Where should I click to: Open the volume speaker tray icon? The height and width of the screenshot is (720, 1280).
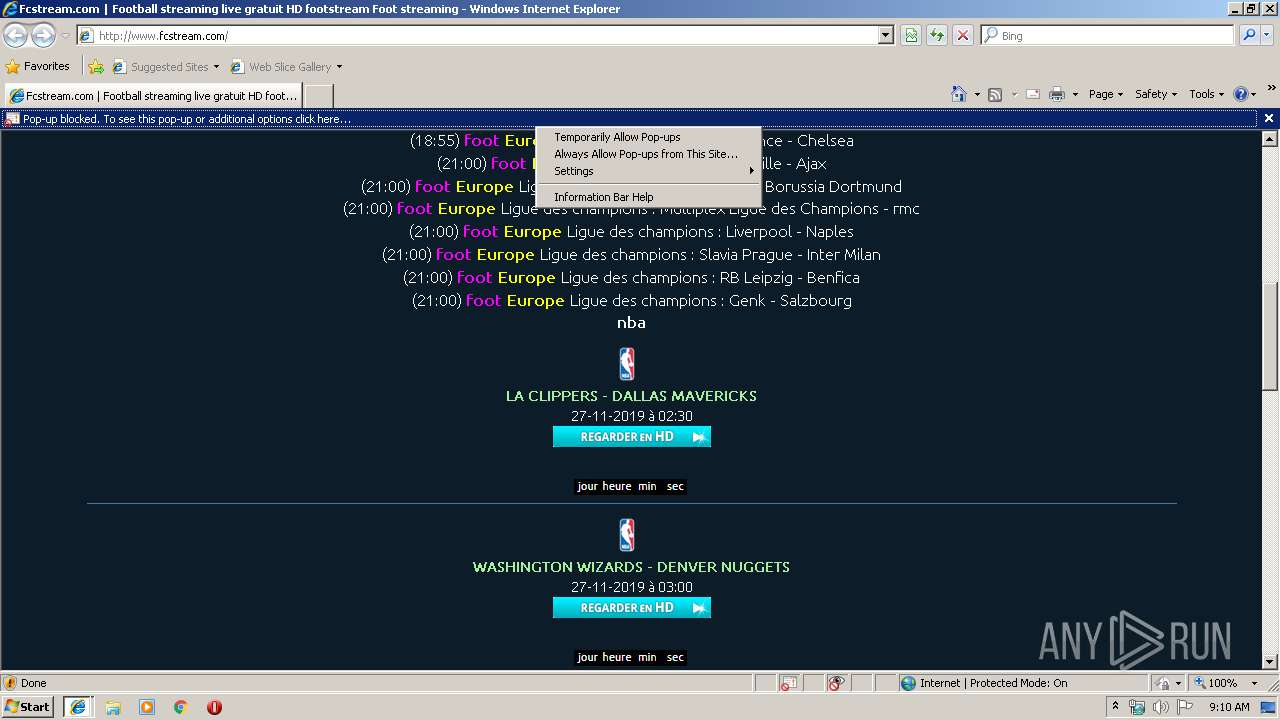[x=1160, y=707]
